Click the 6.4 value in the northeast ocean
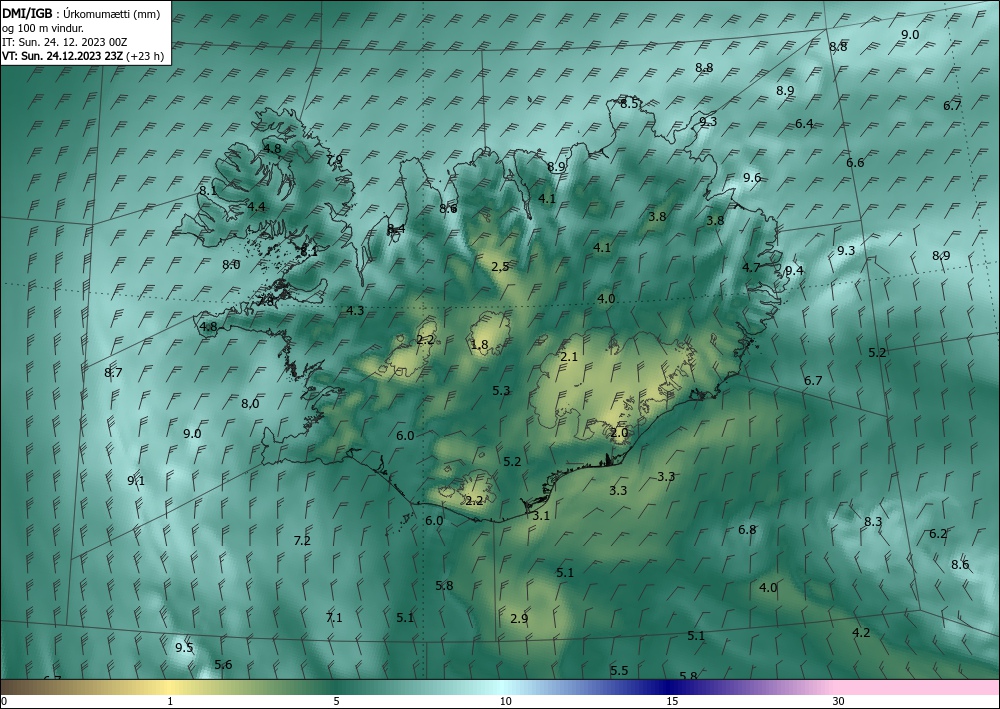Viewport: 1000px width, 709px height. coord(804,124)
